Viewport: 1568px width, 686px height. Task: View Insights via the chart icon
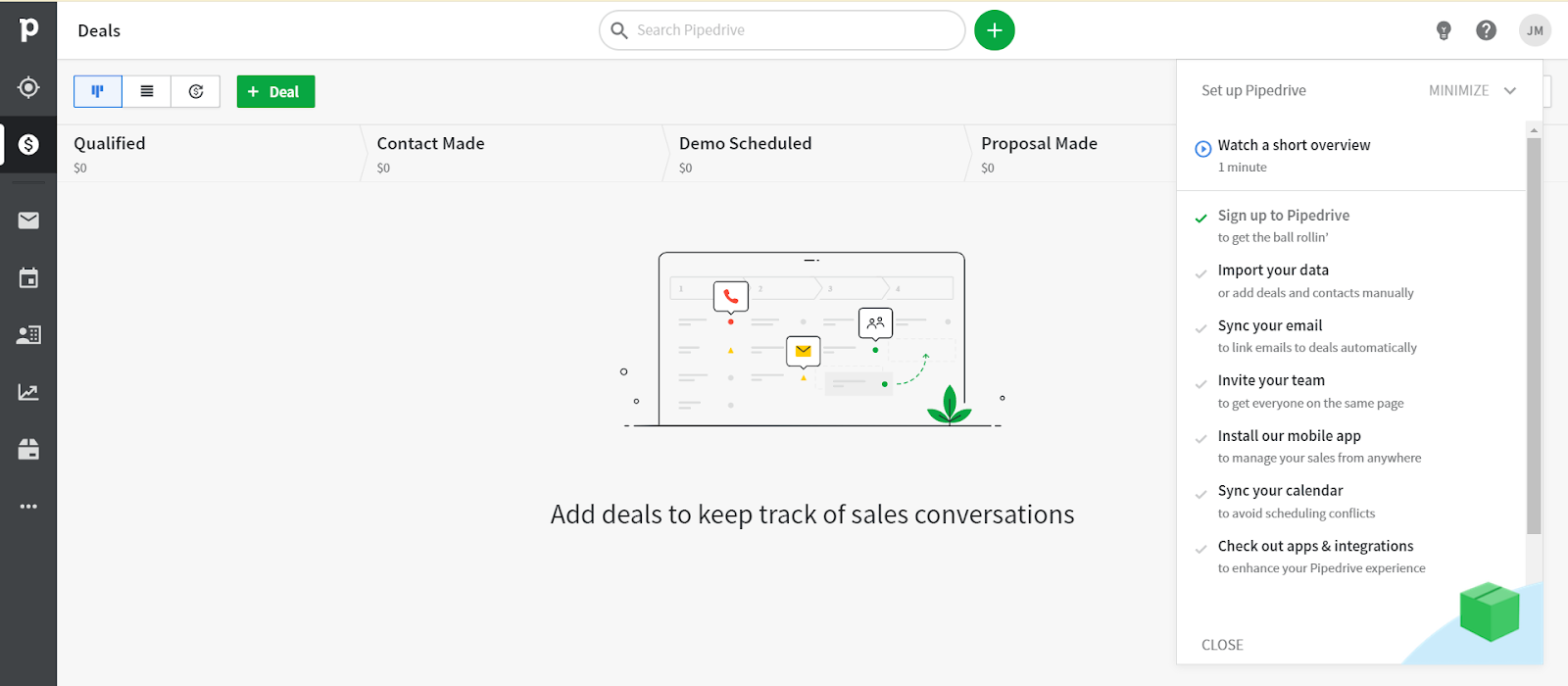[28, 391]
